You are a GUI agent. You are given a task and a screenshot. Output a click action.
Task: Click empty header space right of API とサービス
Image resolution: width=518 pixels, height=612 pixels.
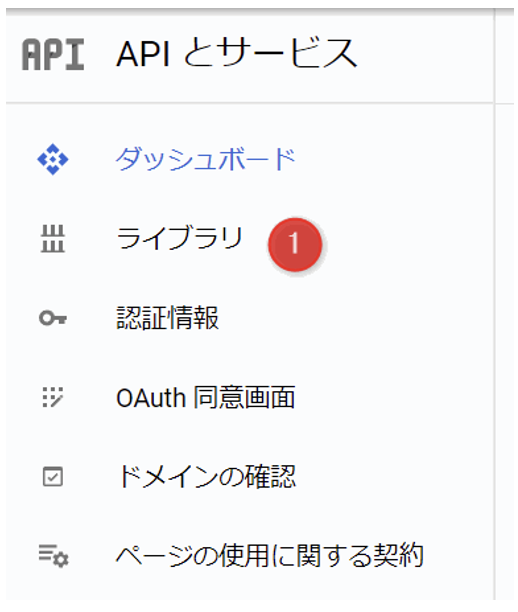click(x=425, y=55)
